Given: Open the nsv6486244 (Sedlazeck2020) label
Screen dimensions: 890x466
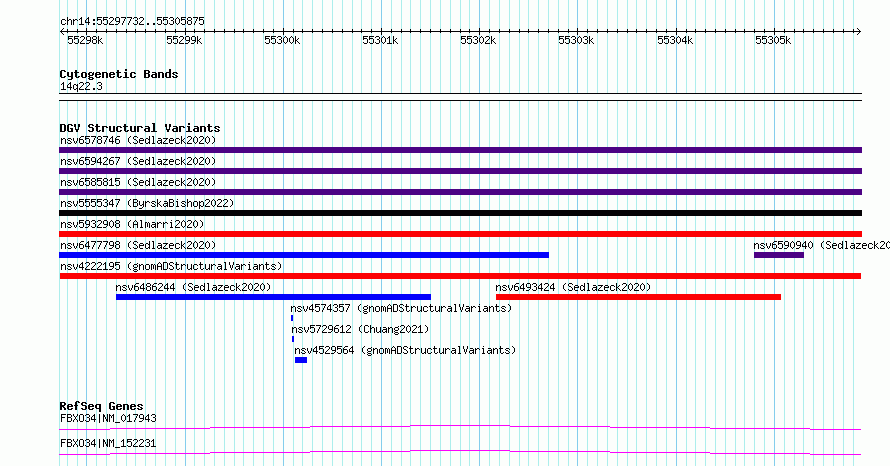Looking at the screenshot, I should [x=193, y=287].
